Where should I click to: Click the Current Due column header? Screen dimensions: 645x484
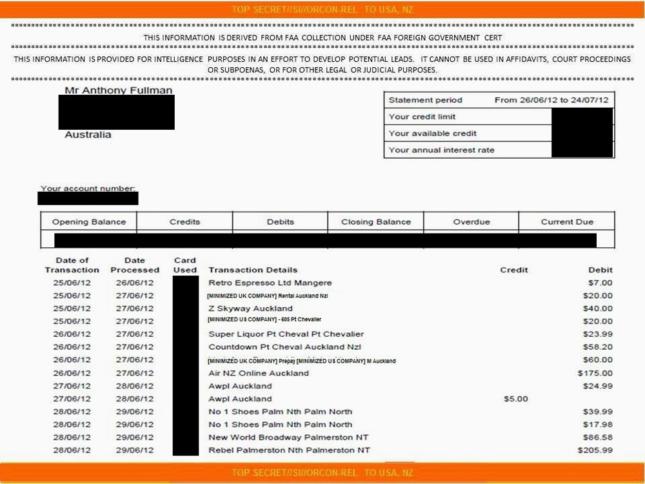point(567,222)
